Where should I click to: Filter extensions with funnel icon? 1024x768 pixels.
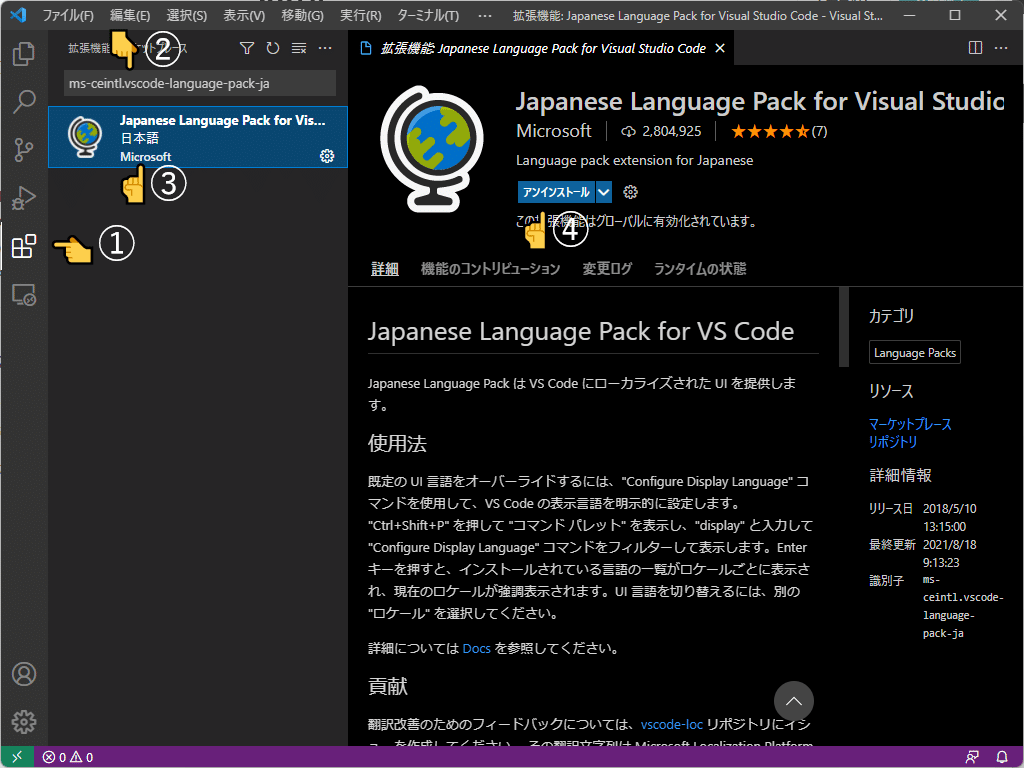pos(247,48)
